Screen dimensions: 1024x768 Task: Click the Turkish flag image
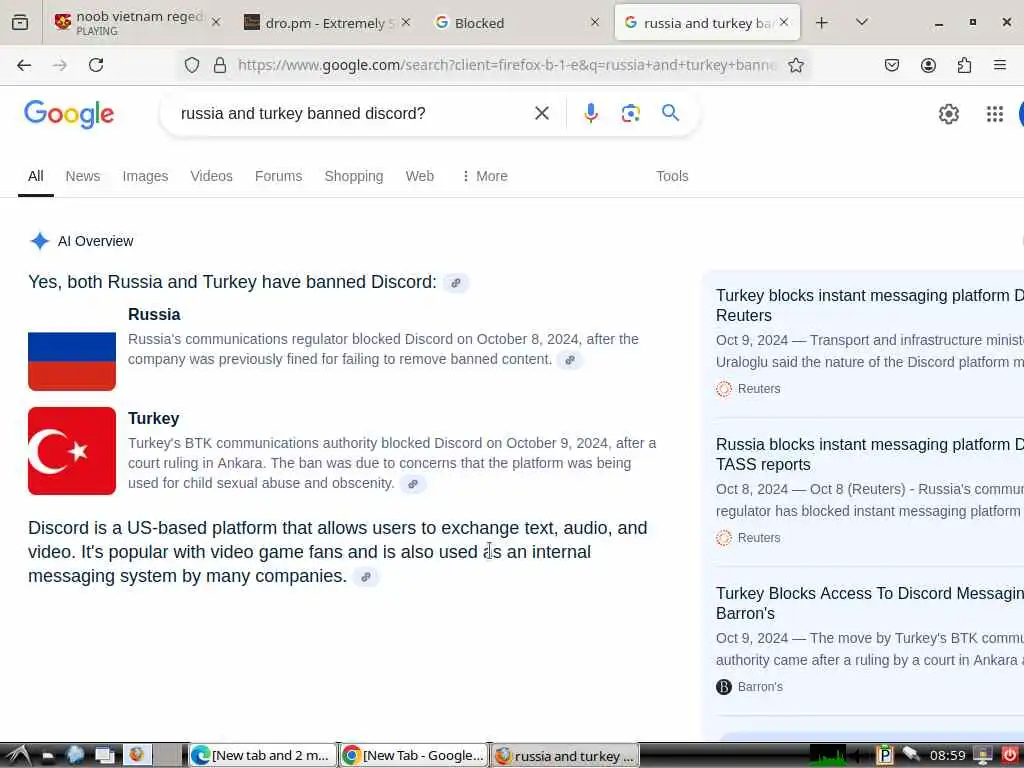72,451
